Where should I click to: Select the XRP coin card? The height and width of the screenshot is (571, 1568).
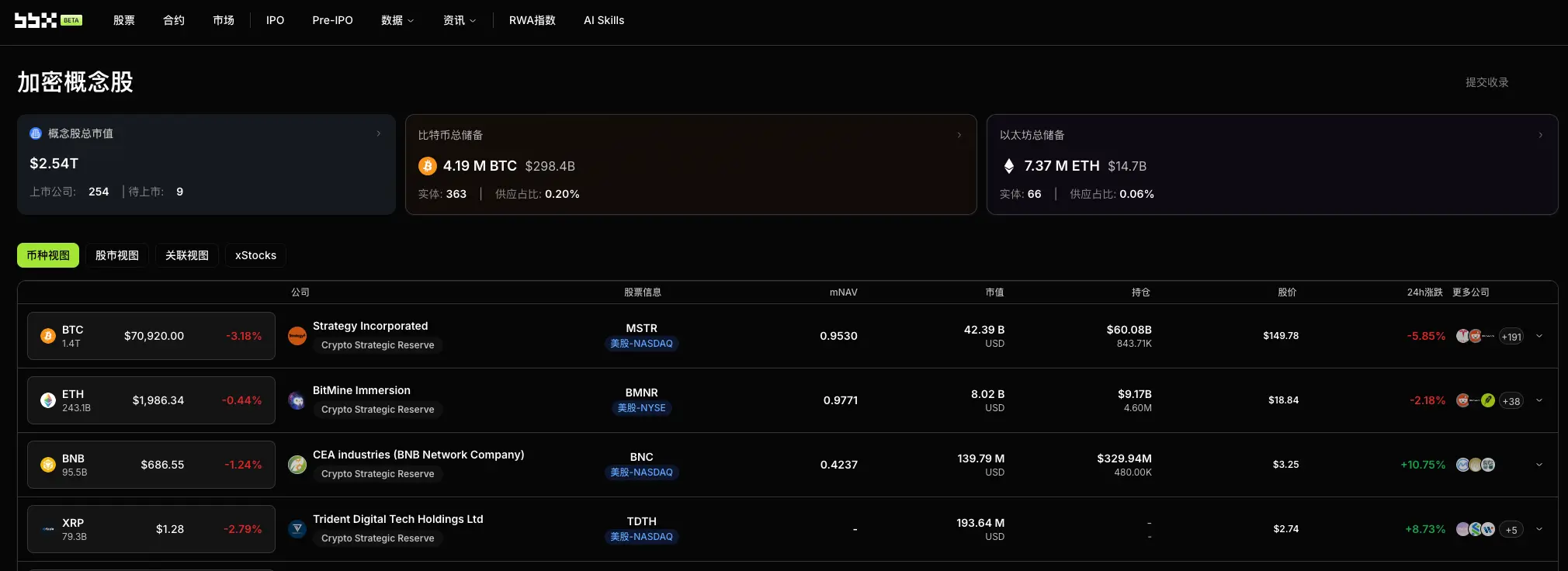pyautogui.click(x=151, y=529)
